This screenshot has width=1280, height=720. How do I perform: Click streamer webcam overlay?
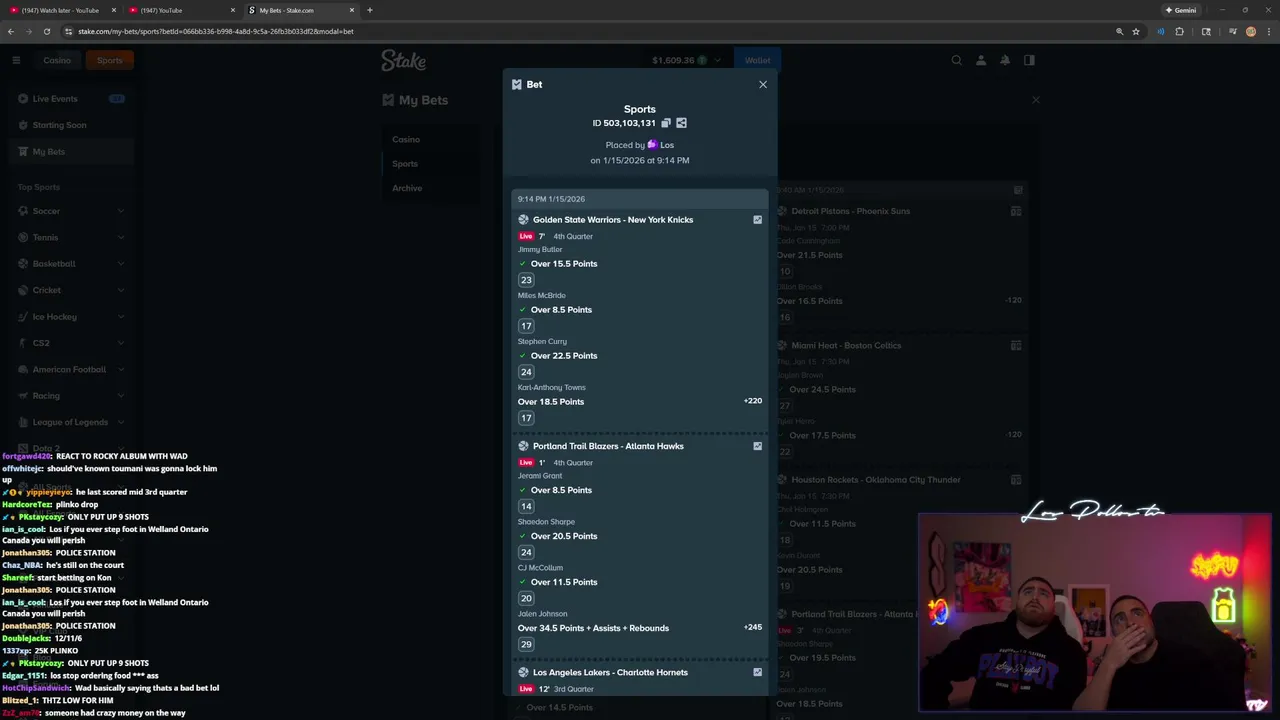pyautogui.click(x=1094, y=612)
